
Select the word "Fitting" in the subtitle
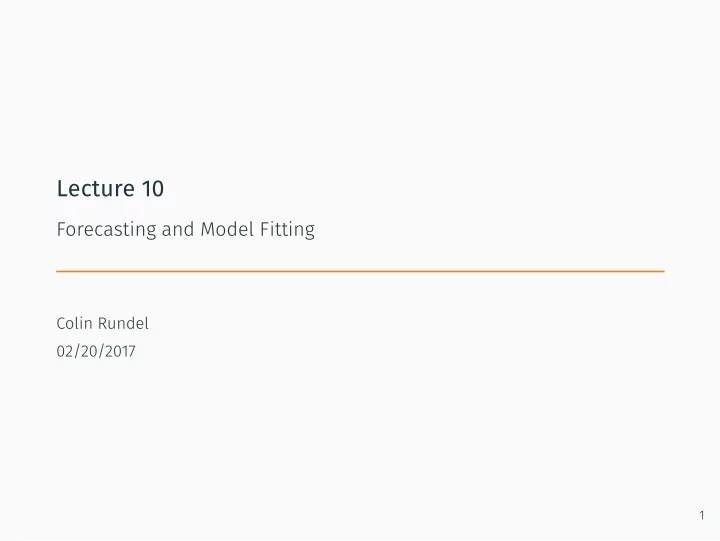[x=287, y=230]
